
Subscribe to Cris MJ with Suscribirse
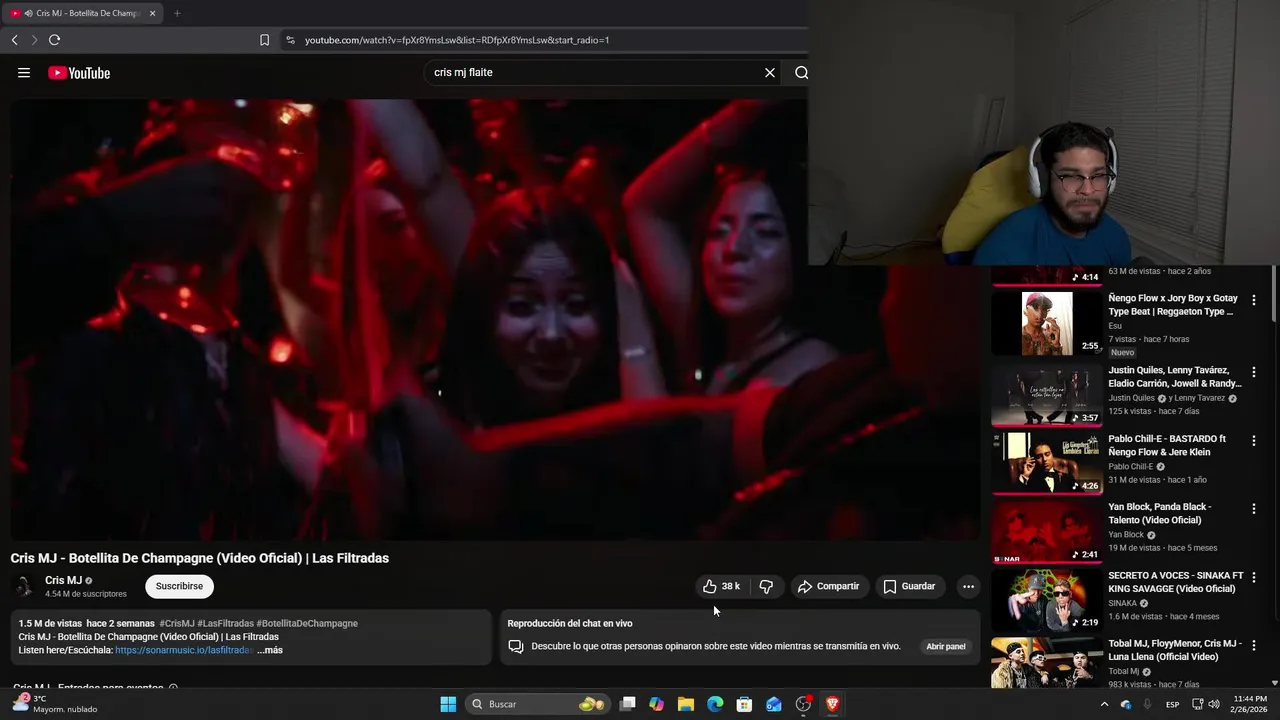click(179, 586)
